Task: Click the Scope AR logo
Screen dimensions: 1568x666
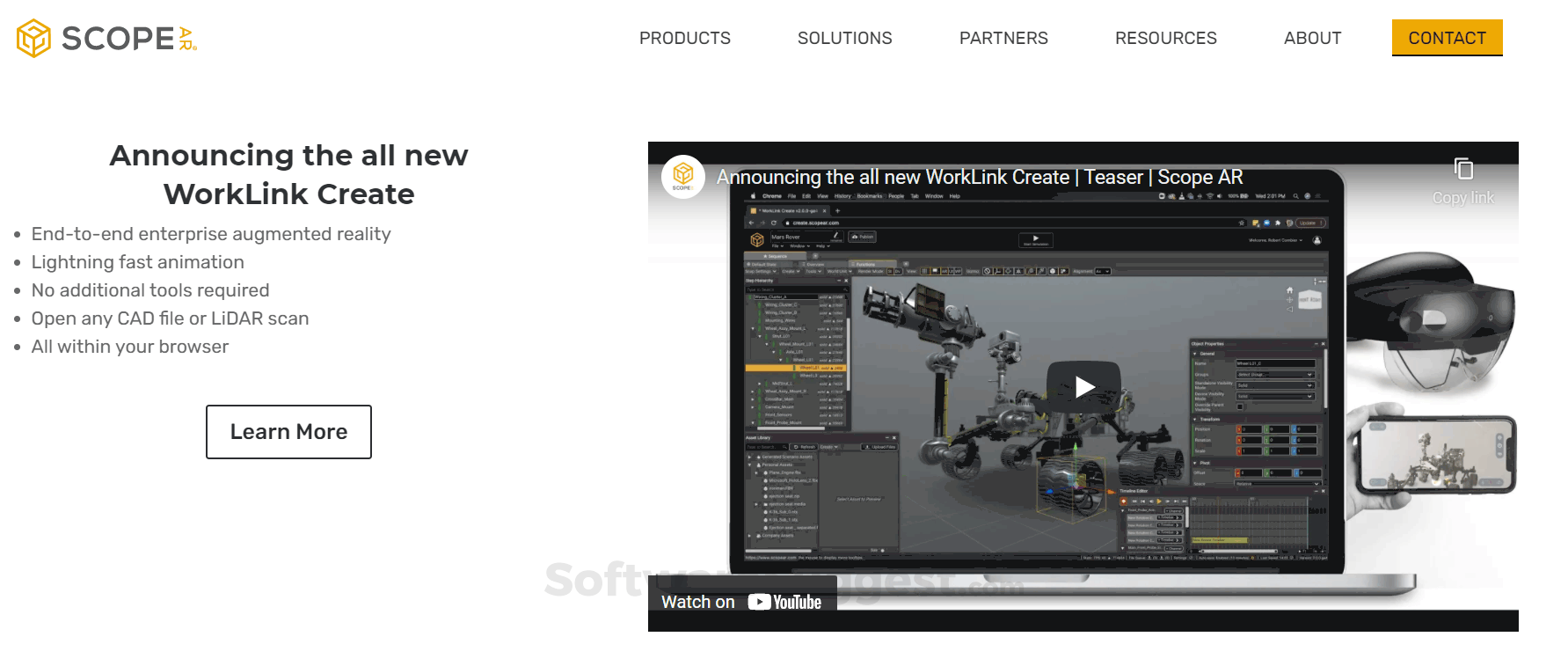Action: (106, 38)
